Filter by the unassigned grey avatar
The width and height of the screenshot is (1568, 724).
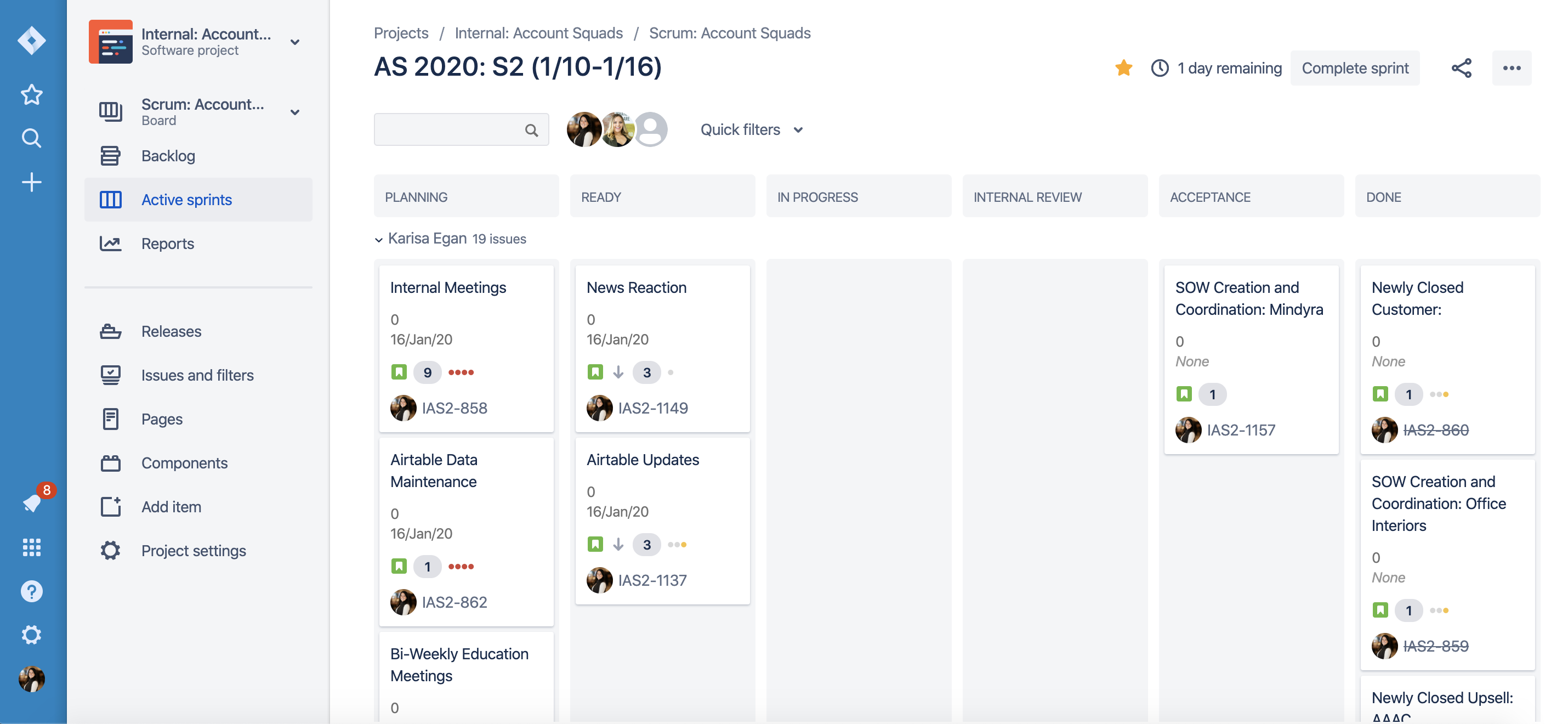pyautogui.click(x=651, y=129)
